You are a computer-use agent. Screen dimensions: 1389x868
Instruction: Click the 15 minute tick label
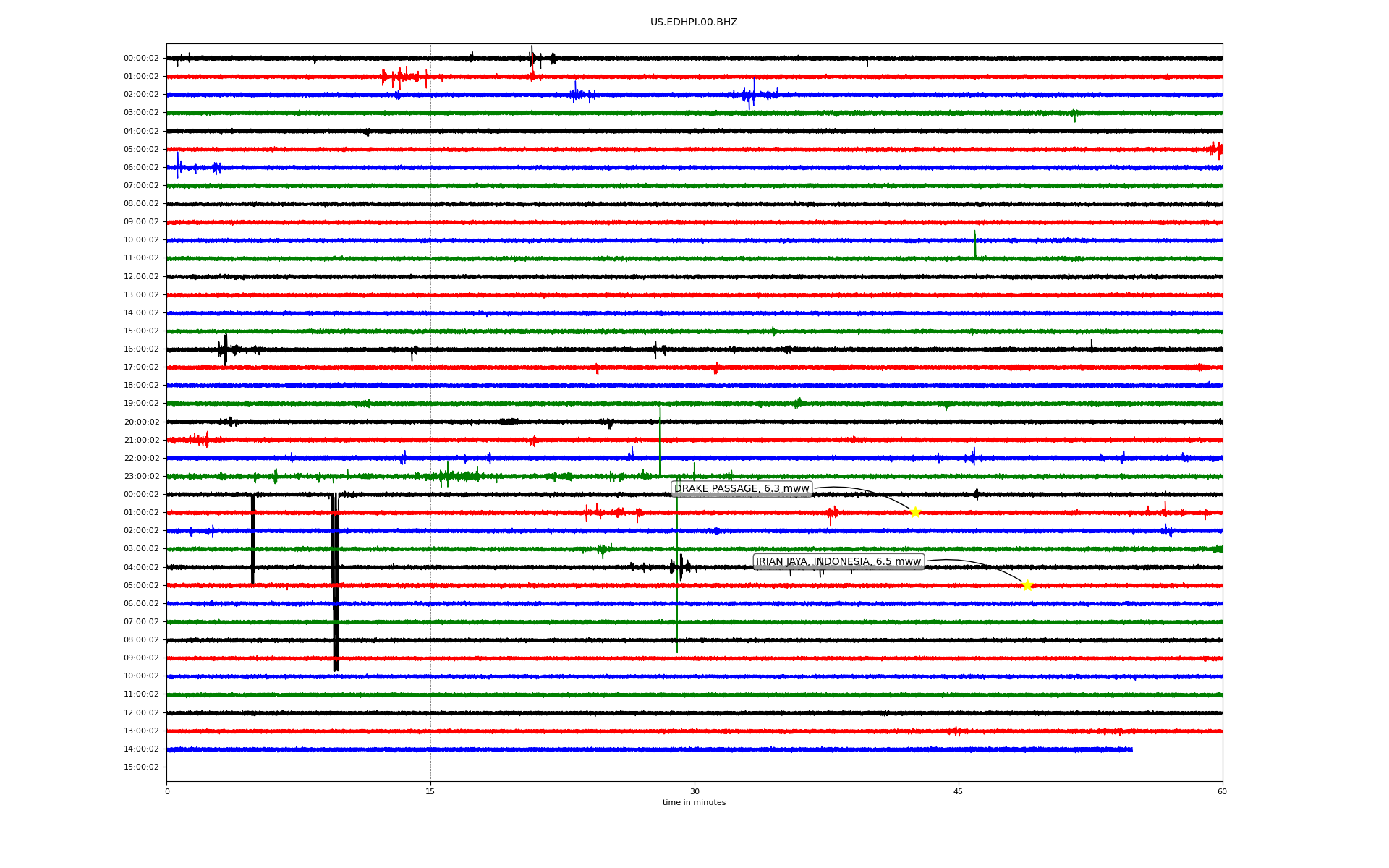pos(430,791)
